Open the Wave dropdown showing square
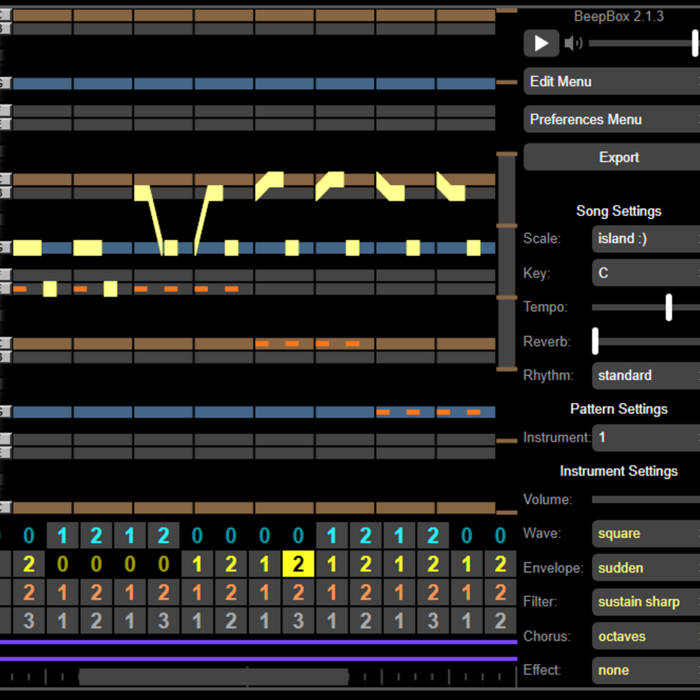The image size is (700, 700). 646,534
